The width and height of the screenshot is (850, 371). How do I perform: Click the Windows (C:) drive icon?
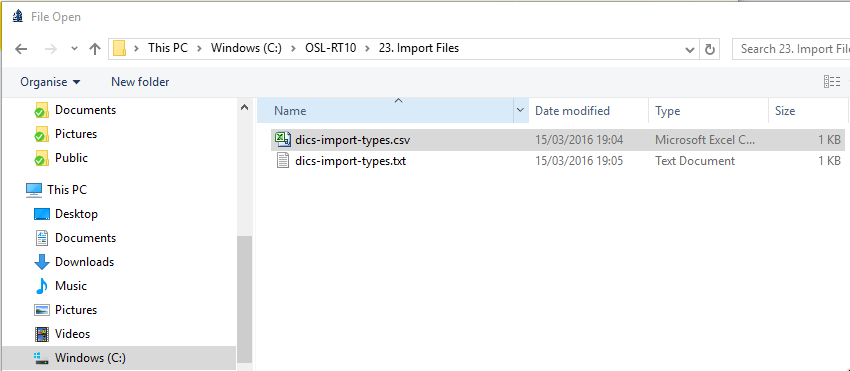[42, 358]
